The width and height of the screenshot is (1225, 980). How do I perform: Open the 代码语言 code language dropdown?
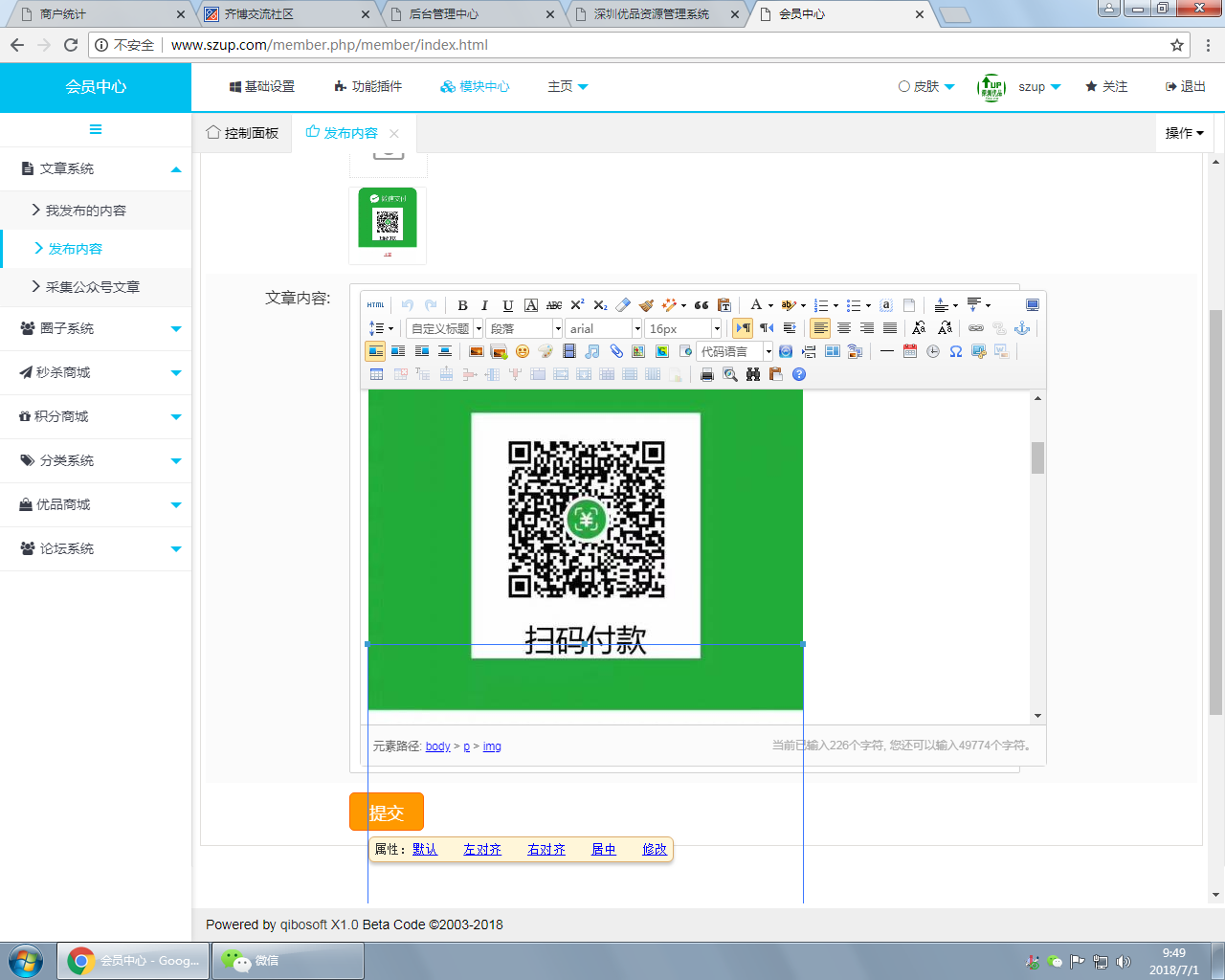[x=735, y=351]
